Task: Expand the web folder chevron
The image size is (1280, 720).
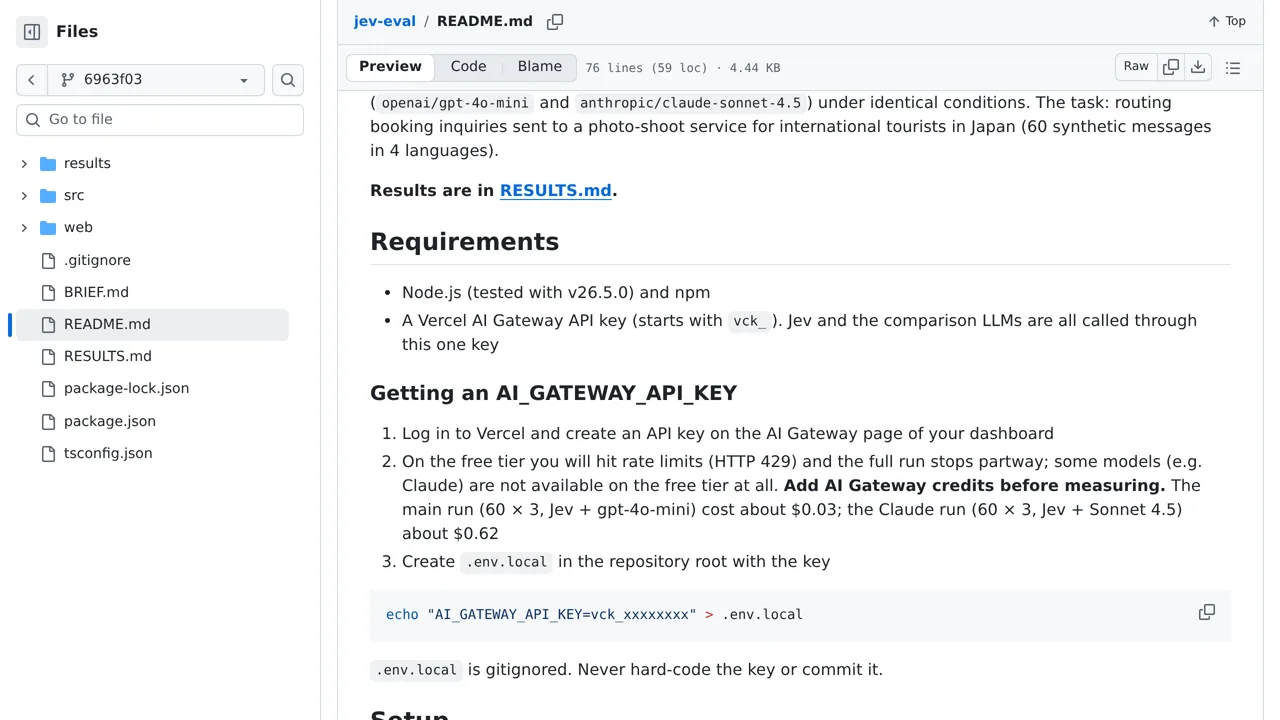Action: [24, 227]
